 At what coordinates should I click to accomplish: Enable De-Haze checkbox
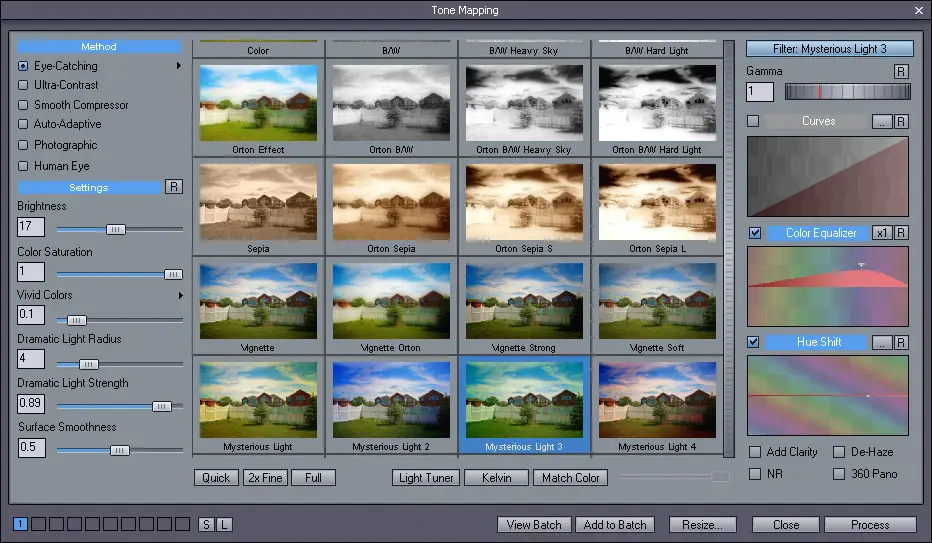click(x=839, y=452)
